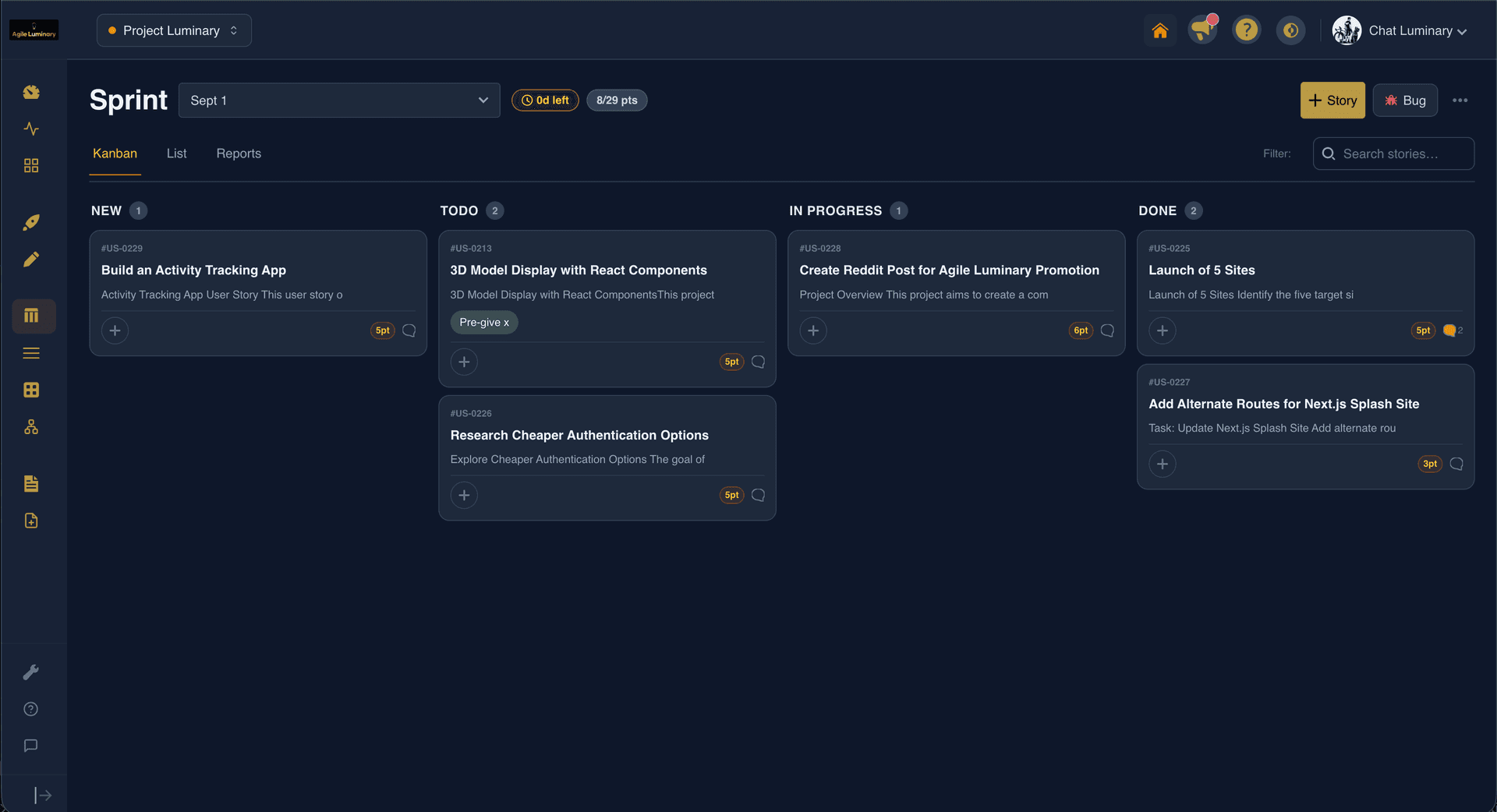The height and width of the screenshot is (812, 1497).
Task: Select the kanban board icon in sidebar
Action: (34, 316)
